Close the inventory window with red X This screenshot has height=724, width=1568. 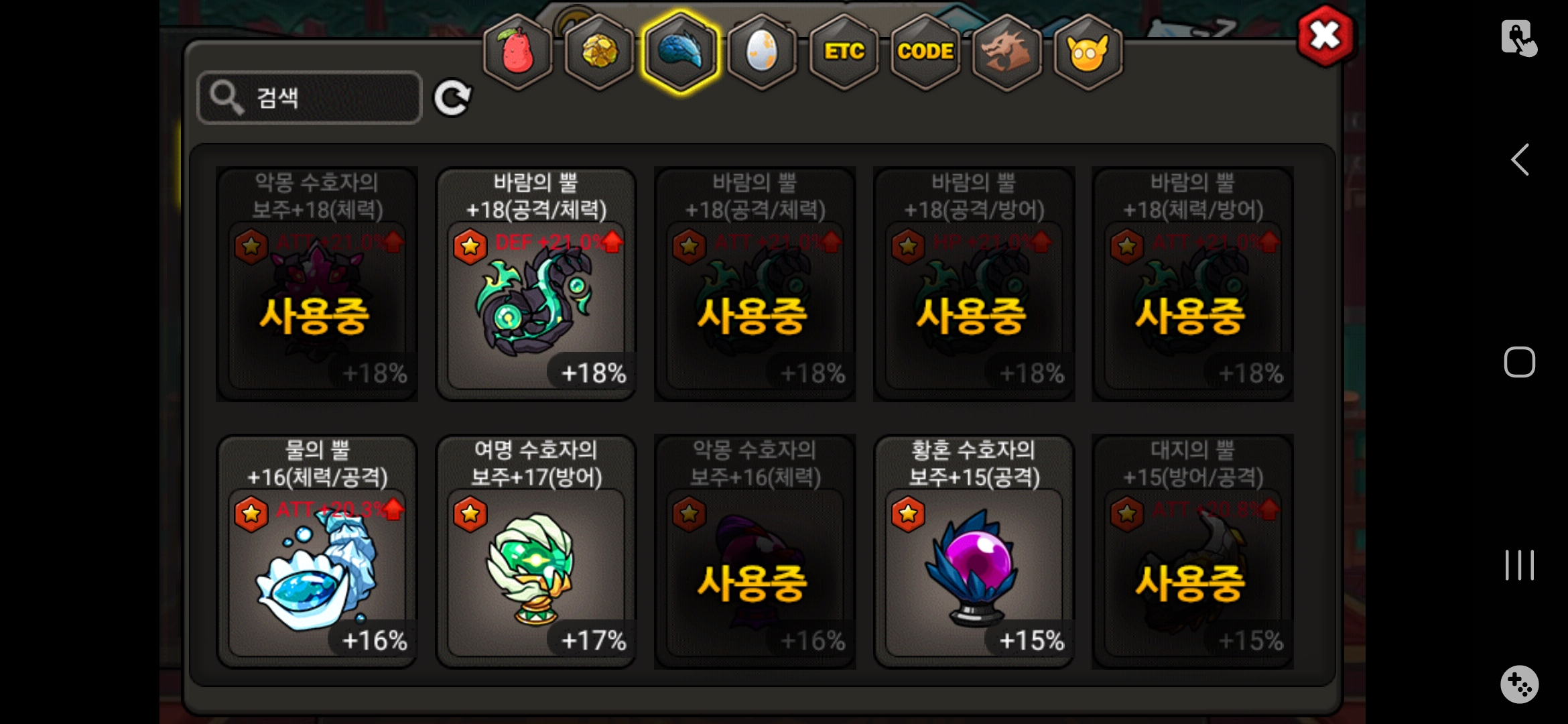click(1325, 36)
